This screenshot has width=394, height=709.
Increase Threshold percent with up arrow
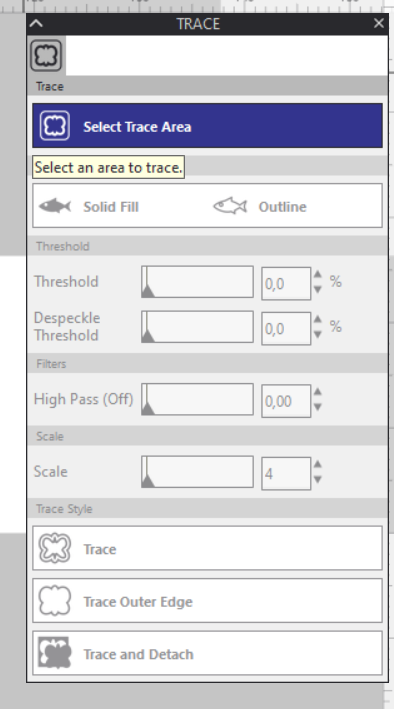click(x=318, y=274)
